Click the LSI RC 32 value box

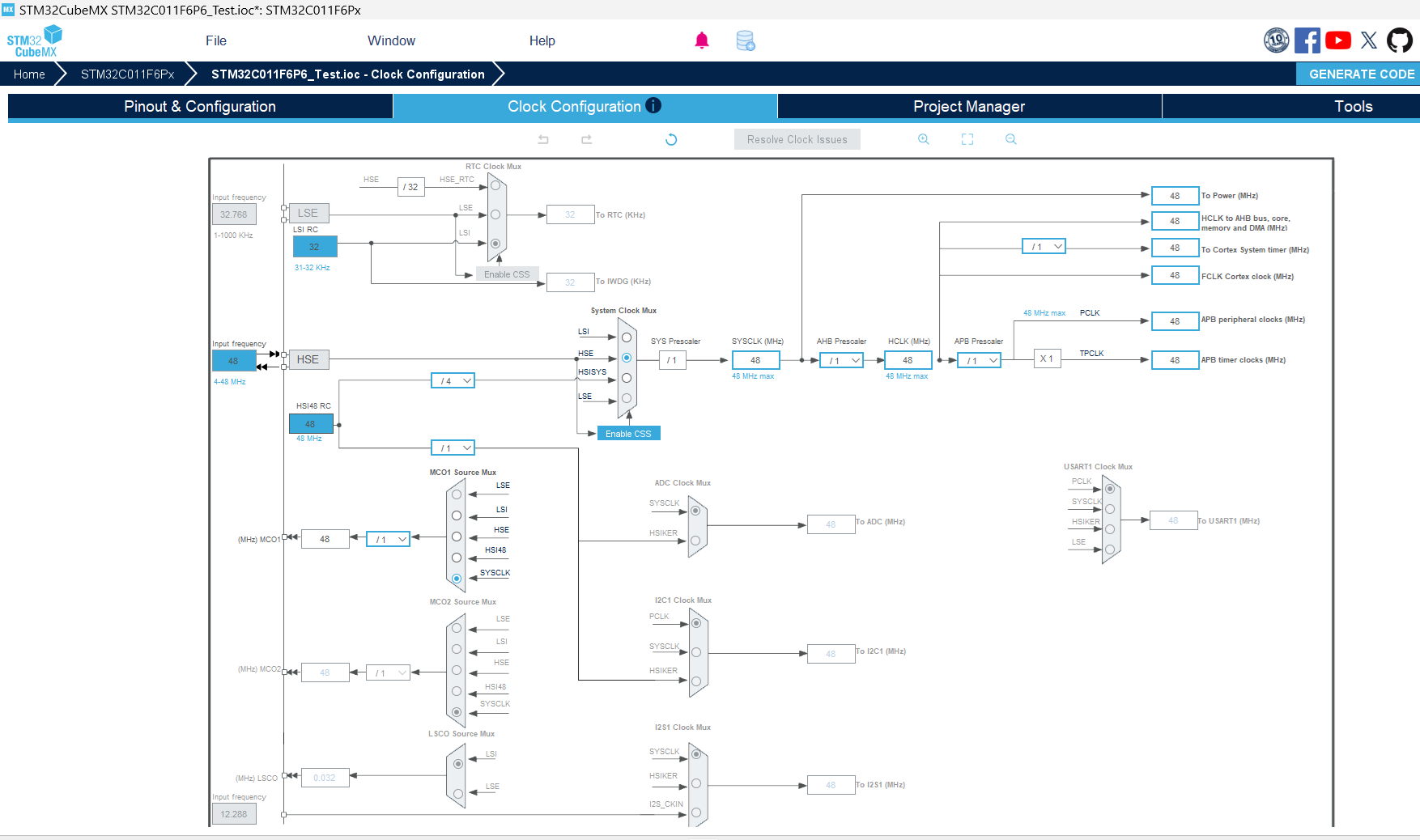pyautogui.click(x=315, y=247)
